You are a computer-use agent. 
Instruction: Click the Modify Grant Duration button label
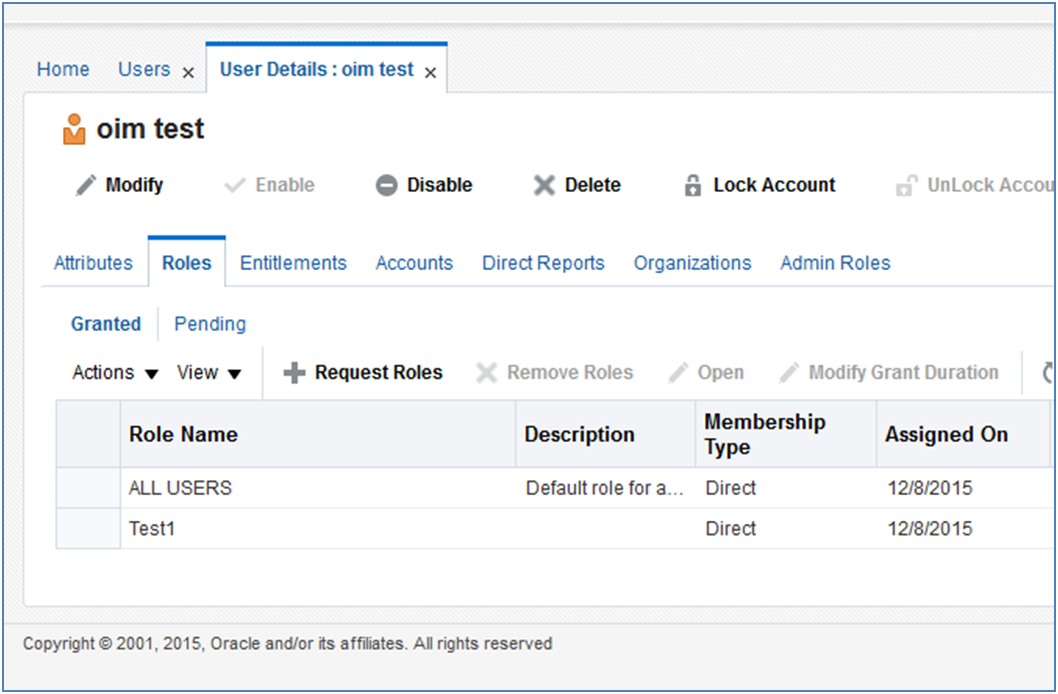pyautogui.click(x=903, y=373)
